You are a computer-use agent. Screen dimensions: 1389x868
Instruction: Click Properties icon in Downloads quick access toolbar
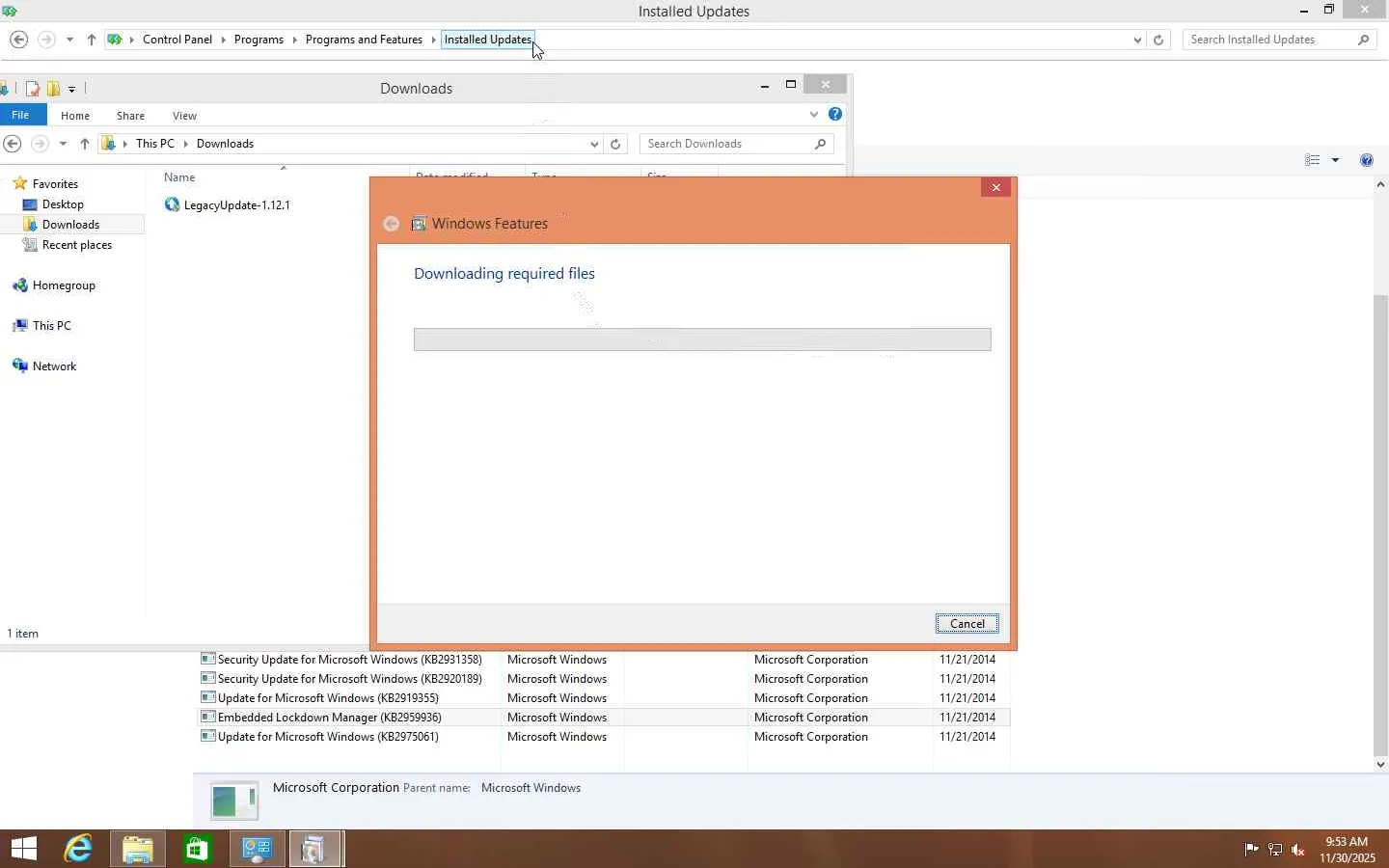coord(32,89)
